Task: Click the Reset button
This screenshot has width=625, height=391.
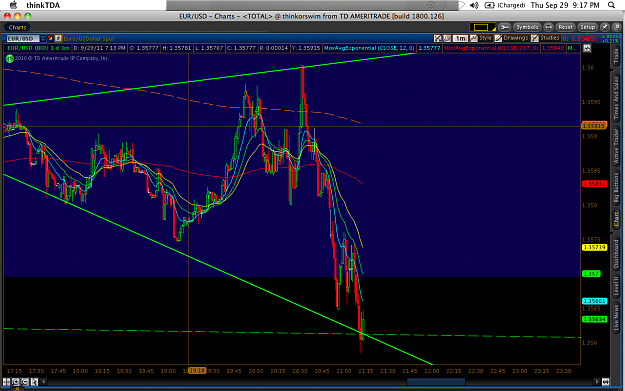Action: pyautogui.click(x=565, y=27)
